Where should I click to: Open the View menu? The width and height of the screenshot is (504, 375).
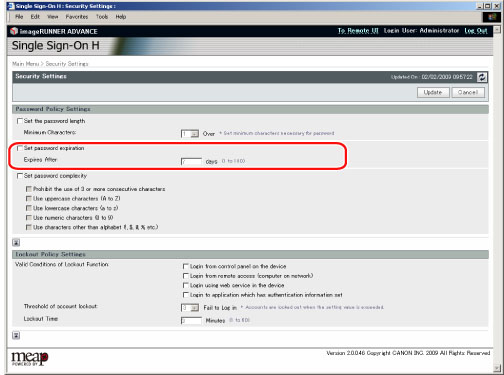(53, 17)
